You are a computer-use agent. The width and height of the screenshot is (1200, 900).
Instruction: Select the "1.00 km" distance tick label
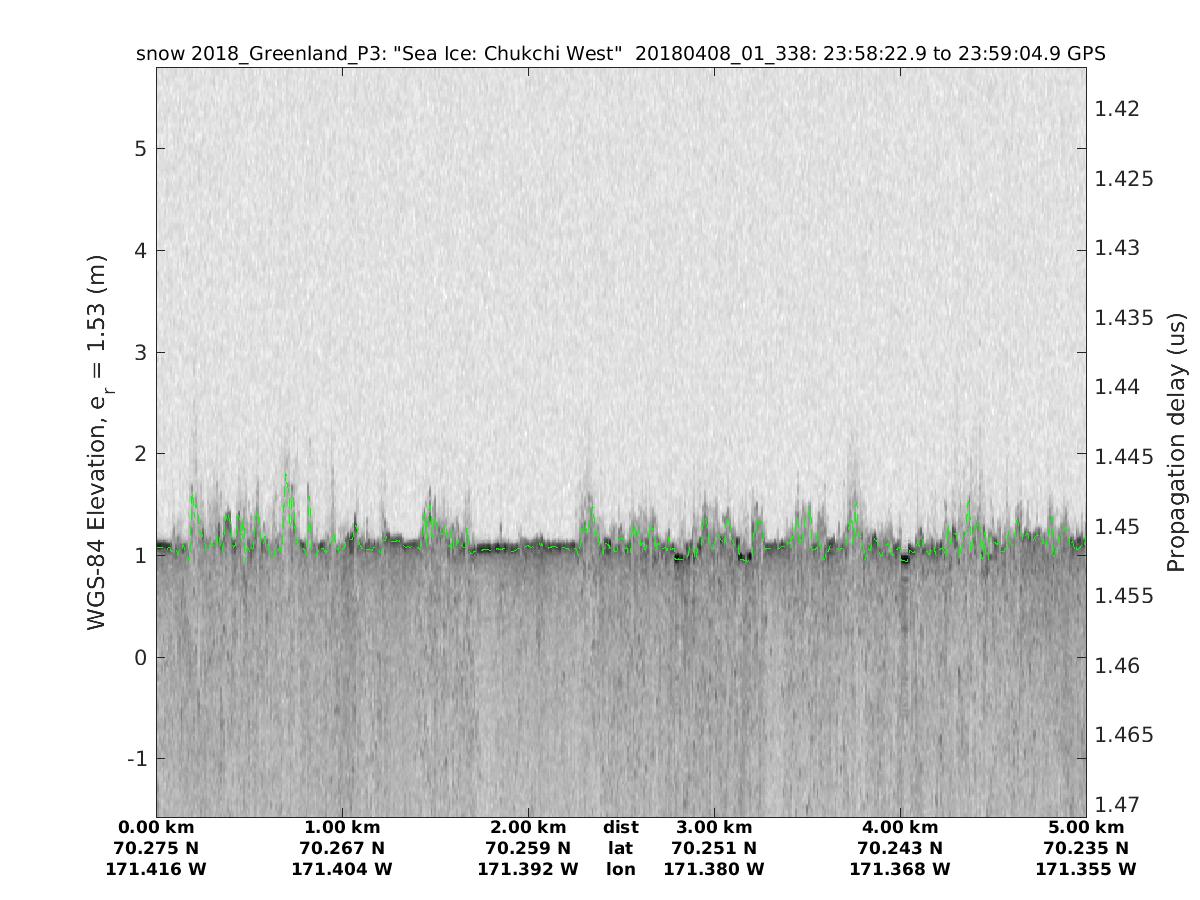[342, 828]
